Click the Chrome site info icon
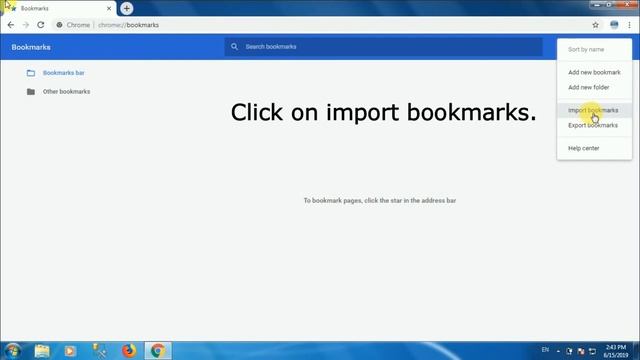The height and width of the screenshot is (360, 640). pyautogui.click(x=59, y=25)
